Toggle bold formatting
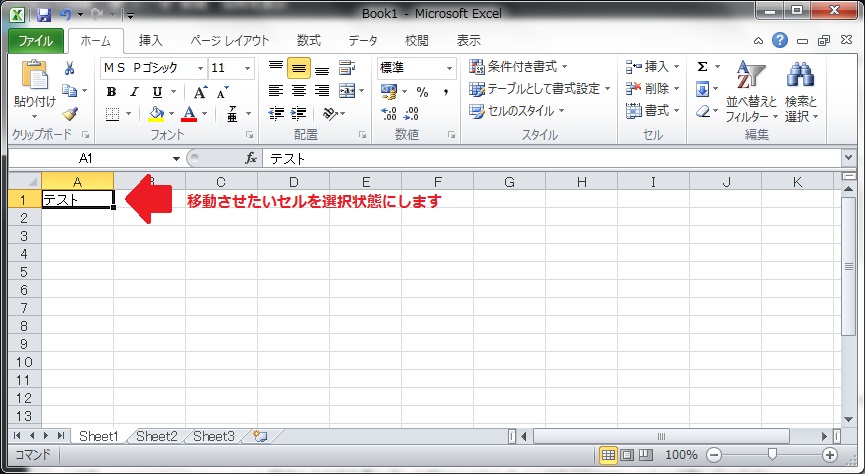Screen dimensions: 865x474 point(111,92)
